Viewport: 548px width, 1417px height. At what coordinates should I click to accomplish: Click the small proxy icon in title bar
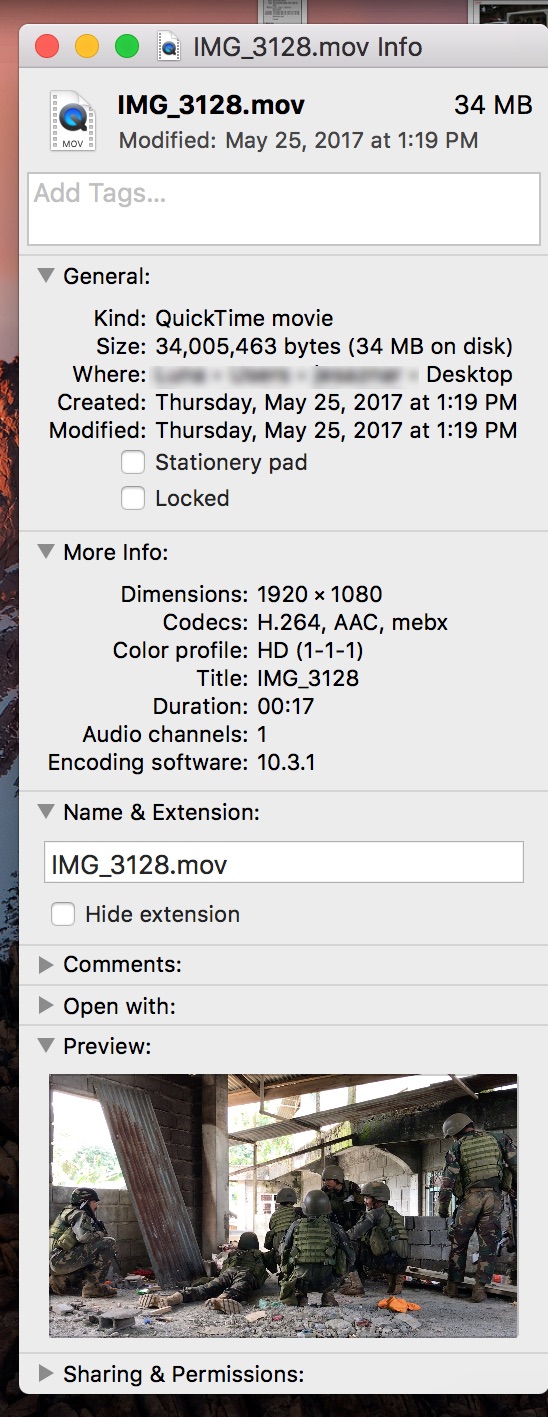tap(170, 47)
